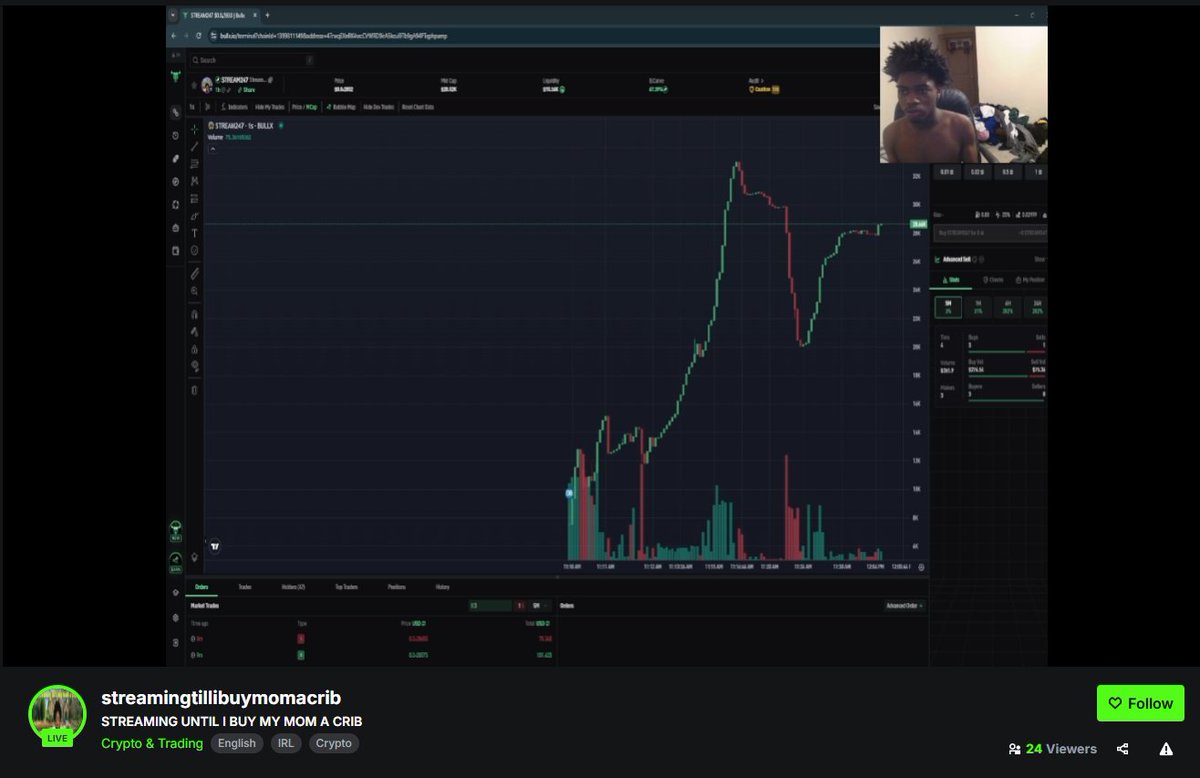Select the 24H stats timeframe box
1200x778 pixels.
(x=1037, y=307)
